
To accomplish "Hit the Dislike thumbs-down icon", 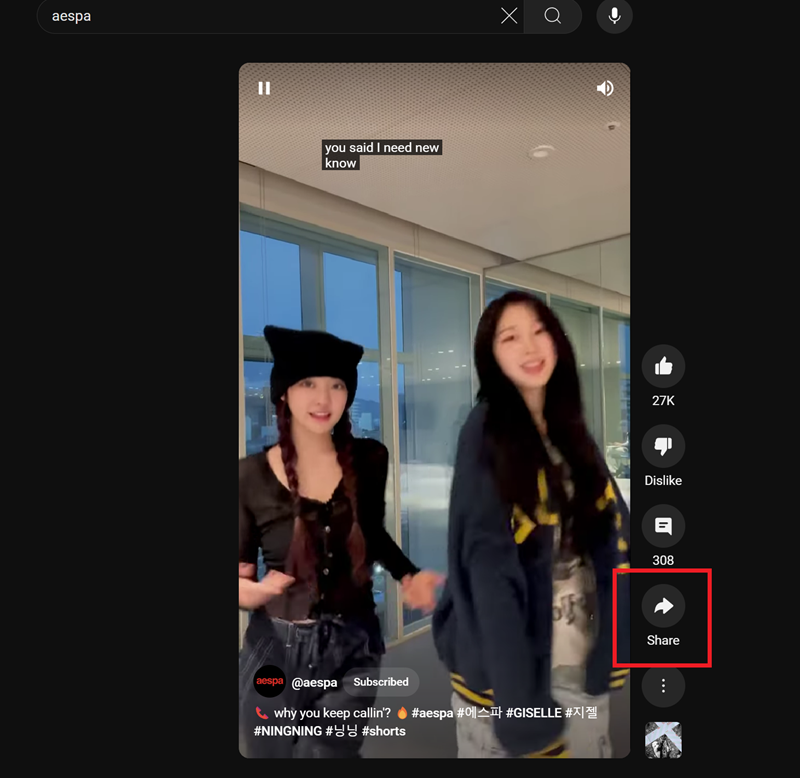I will [x=663, y=447].
